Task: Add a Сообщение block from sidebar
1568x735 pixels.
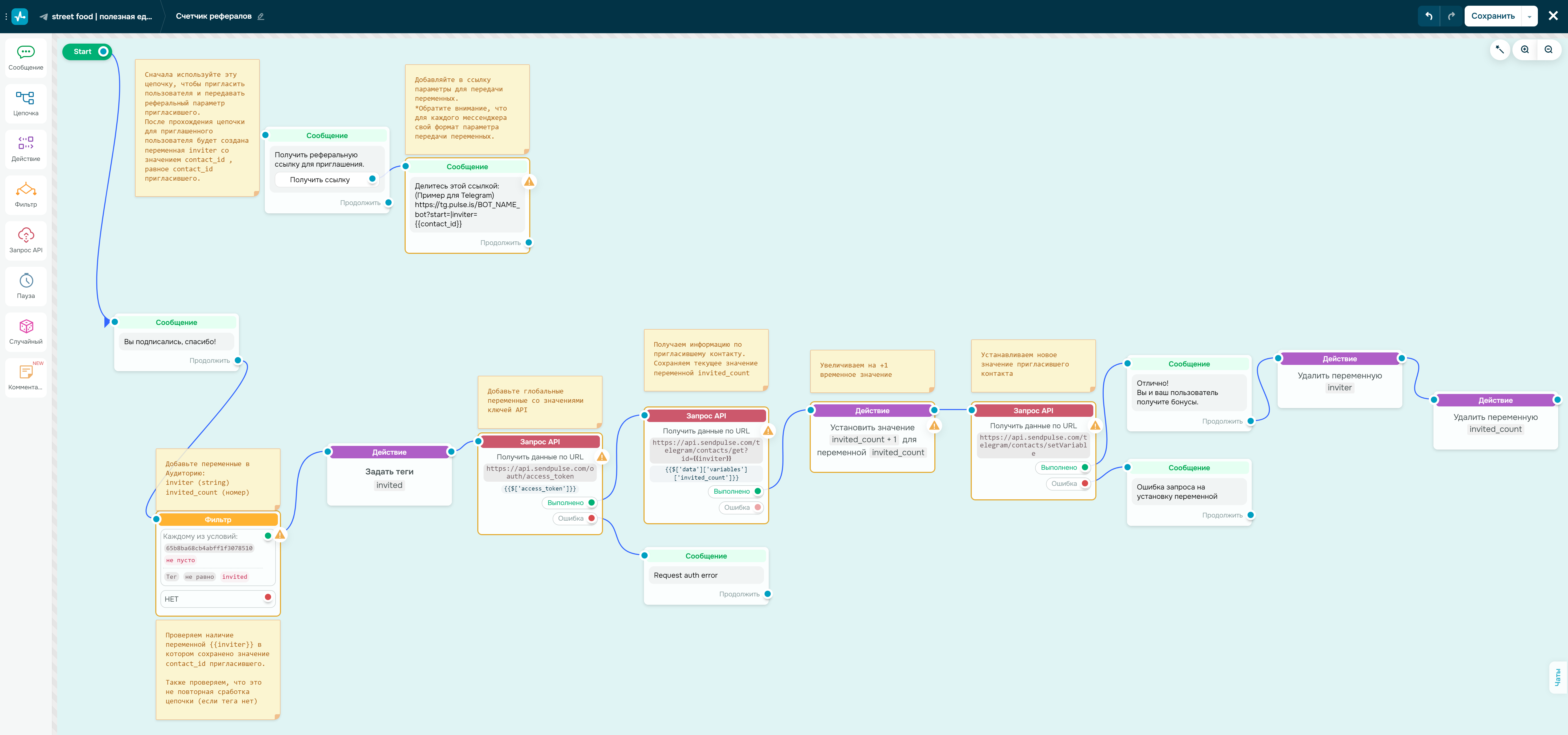Action: pos(25,58)
